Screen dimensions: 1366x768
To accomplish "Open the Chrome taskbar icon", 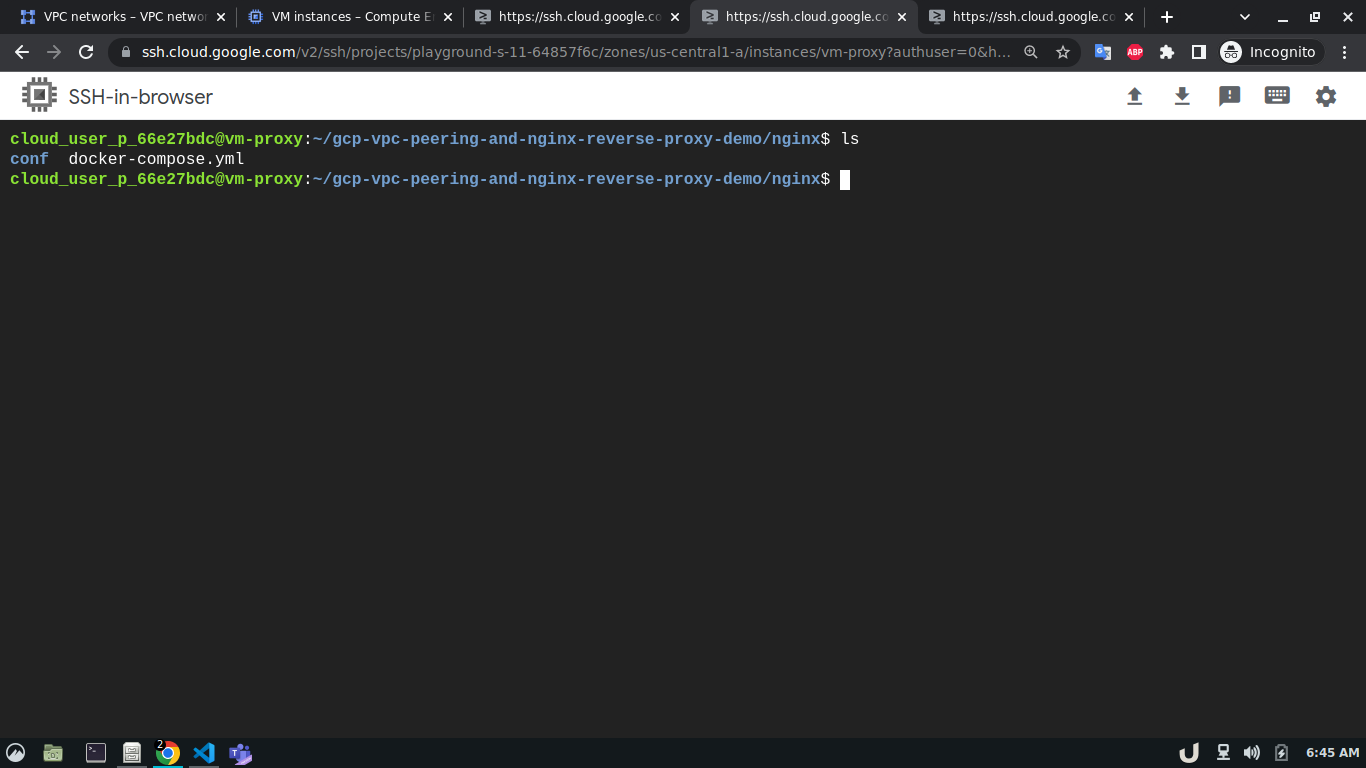I will [x=168, y=753].
